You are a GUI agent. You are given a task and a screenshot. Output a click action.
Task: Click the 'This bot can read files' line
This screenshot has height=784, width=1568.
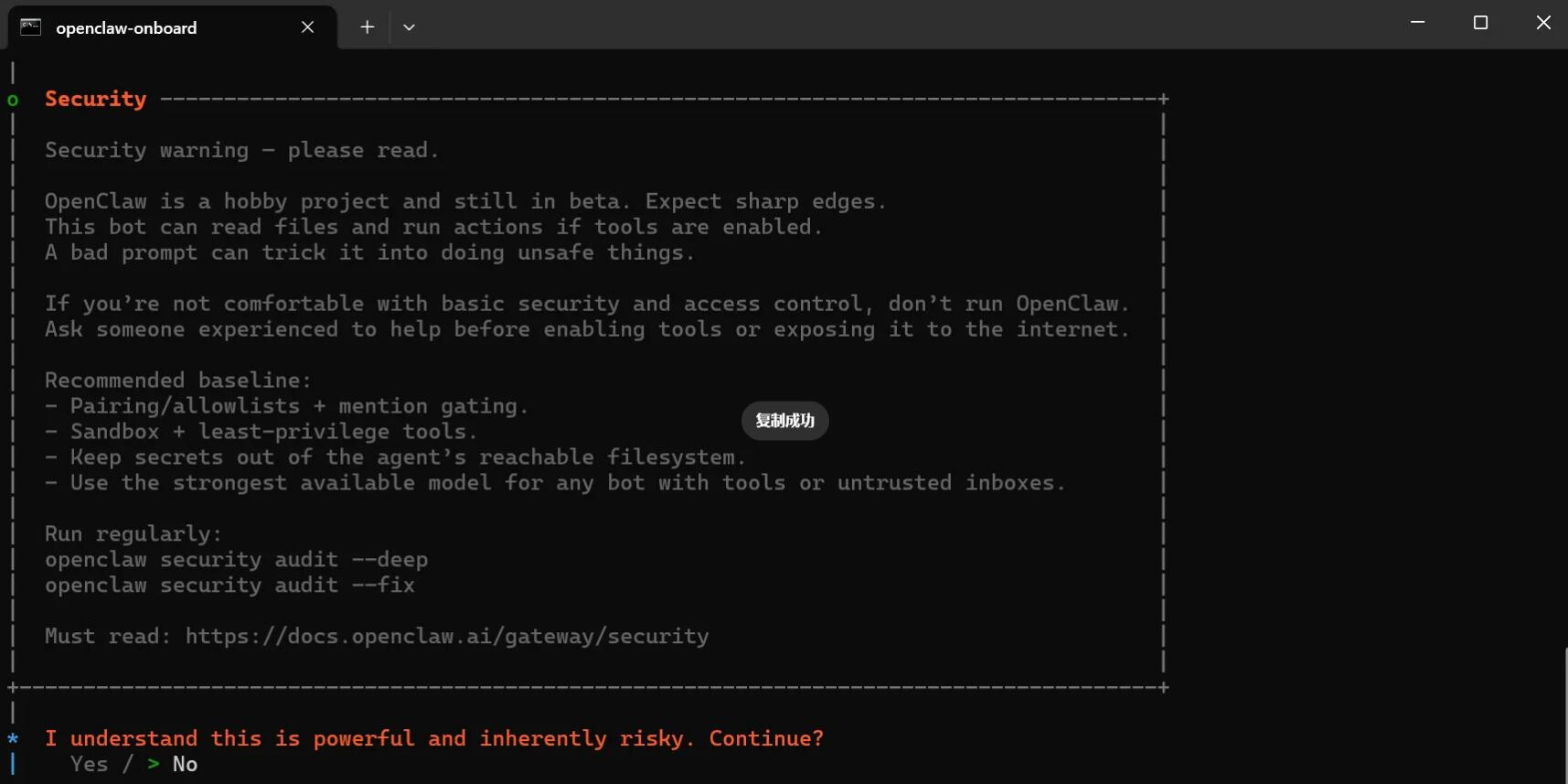pos(434,227)
